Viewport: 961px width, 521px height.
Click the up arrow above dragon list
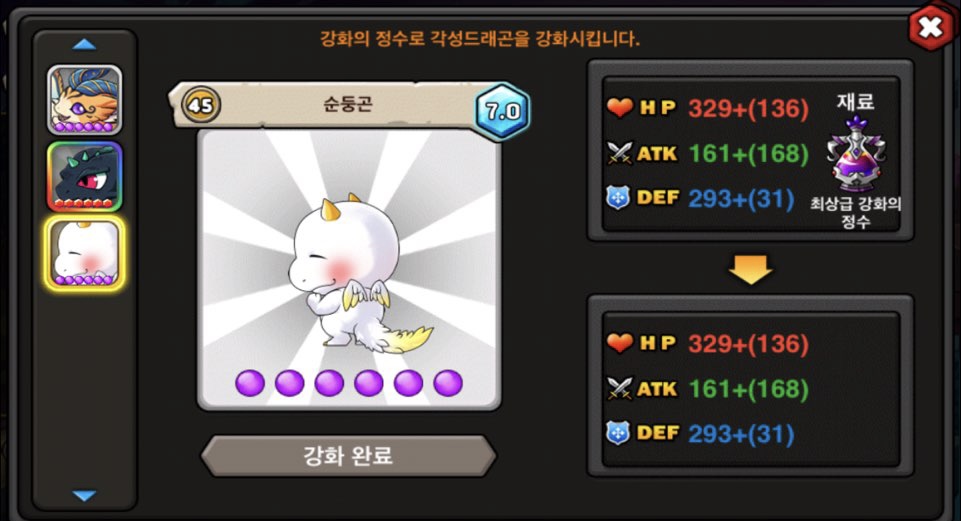(x=84, y=44)
